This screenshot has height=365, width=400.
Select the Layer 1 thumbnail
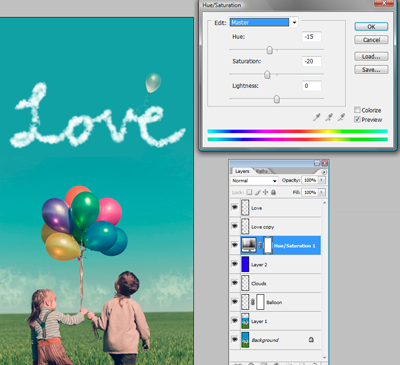pos(245,321)
